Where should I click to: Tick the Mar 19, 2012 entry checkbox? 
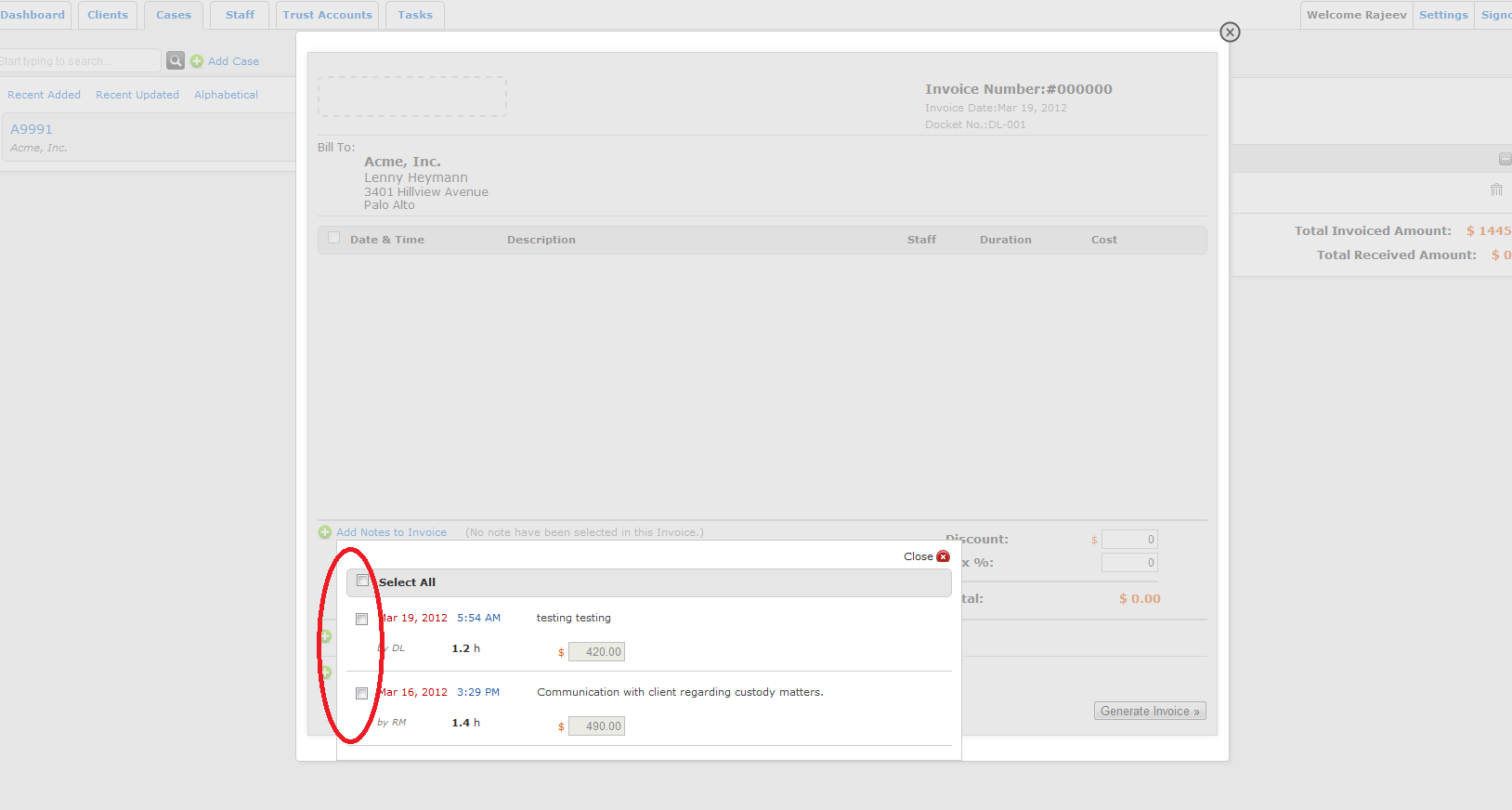point(362,619)
